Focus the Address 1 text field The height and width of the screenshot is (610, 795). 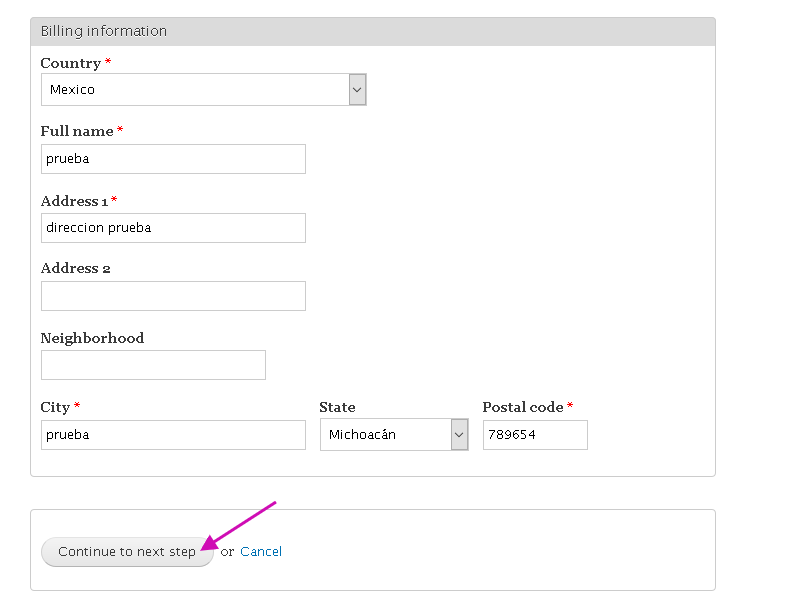pos(173,228)
